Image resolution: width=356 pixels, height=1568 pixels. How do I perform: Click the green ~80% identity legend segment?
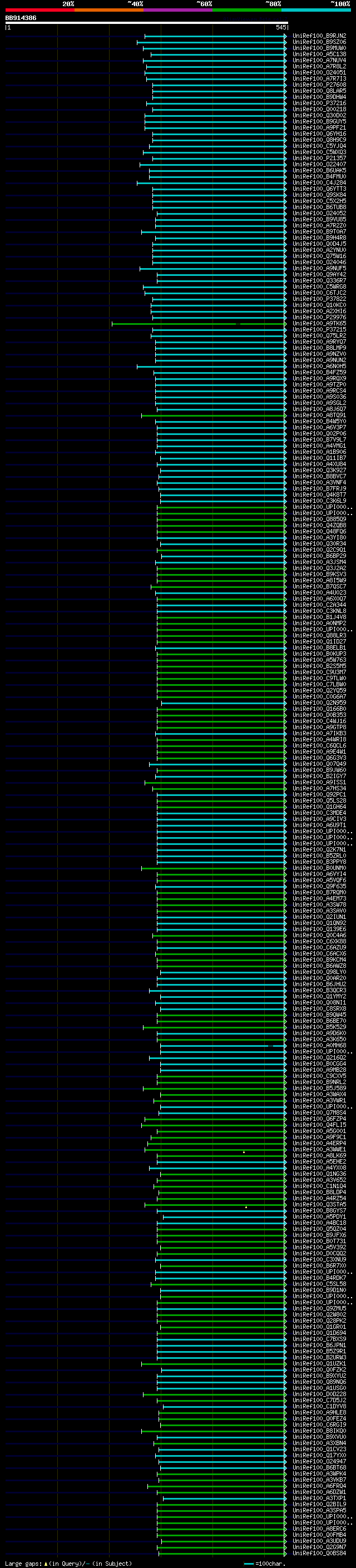(x=247, y=10)
